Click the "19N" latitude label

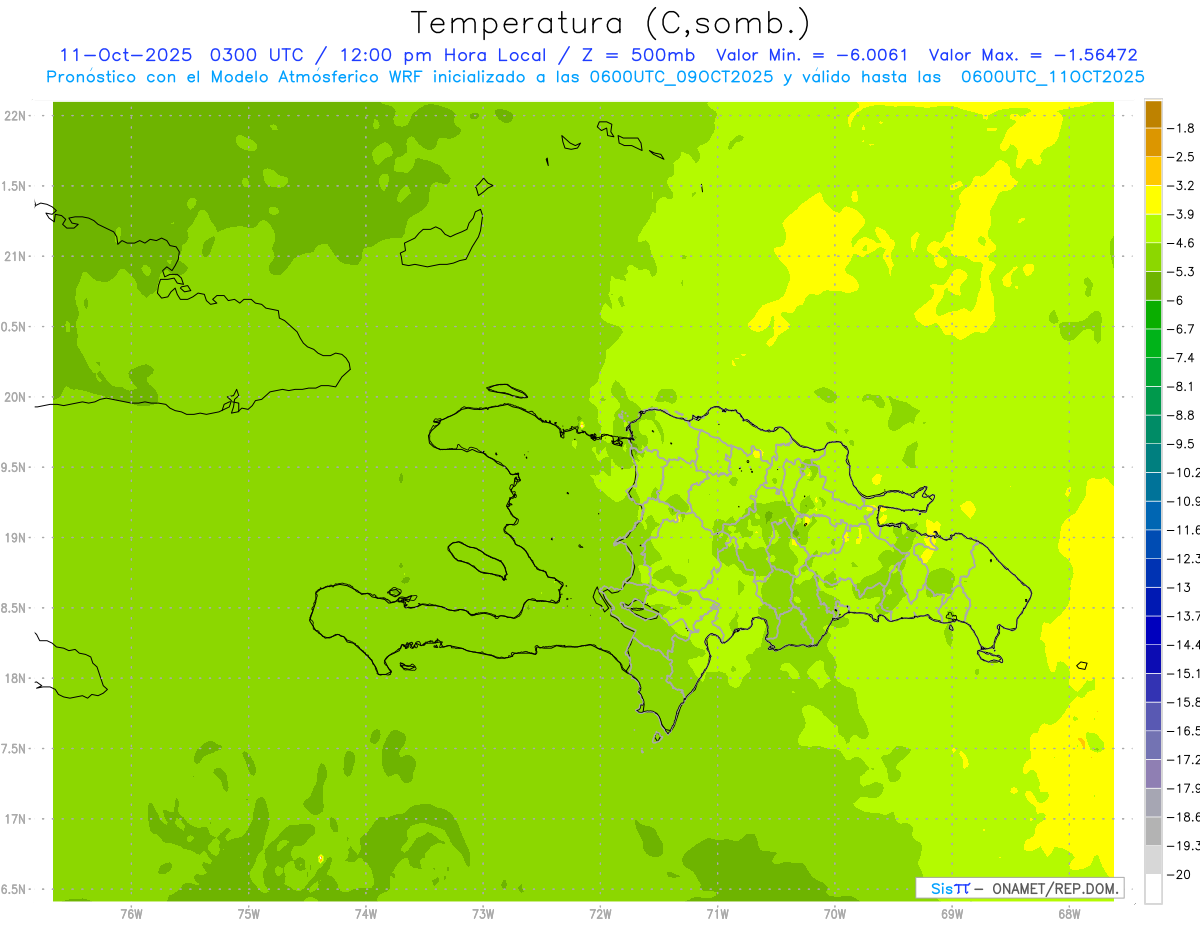15,538
